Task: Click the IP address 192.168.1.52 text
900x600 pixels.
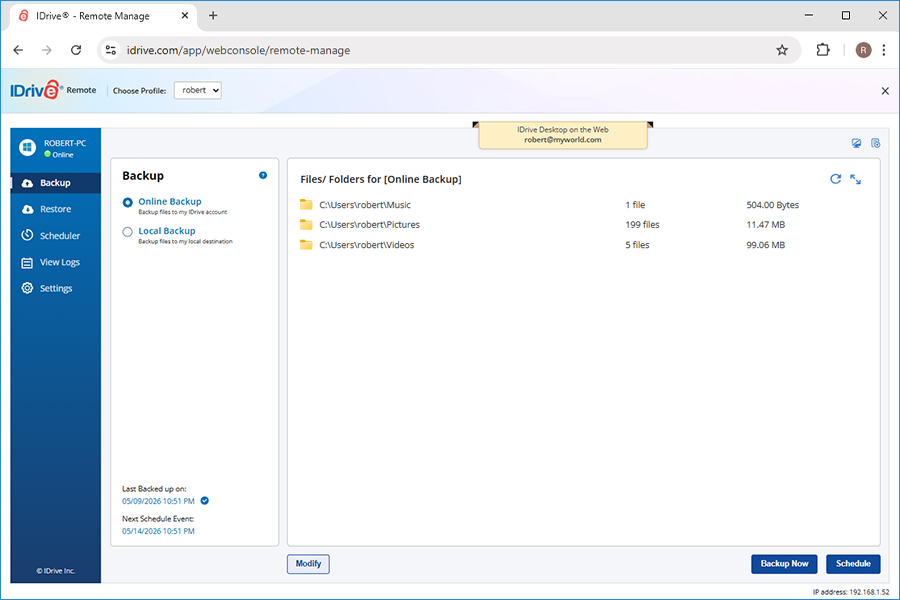Action: [x=851, y=592]
